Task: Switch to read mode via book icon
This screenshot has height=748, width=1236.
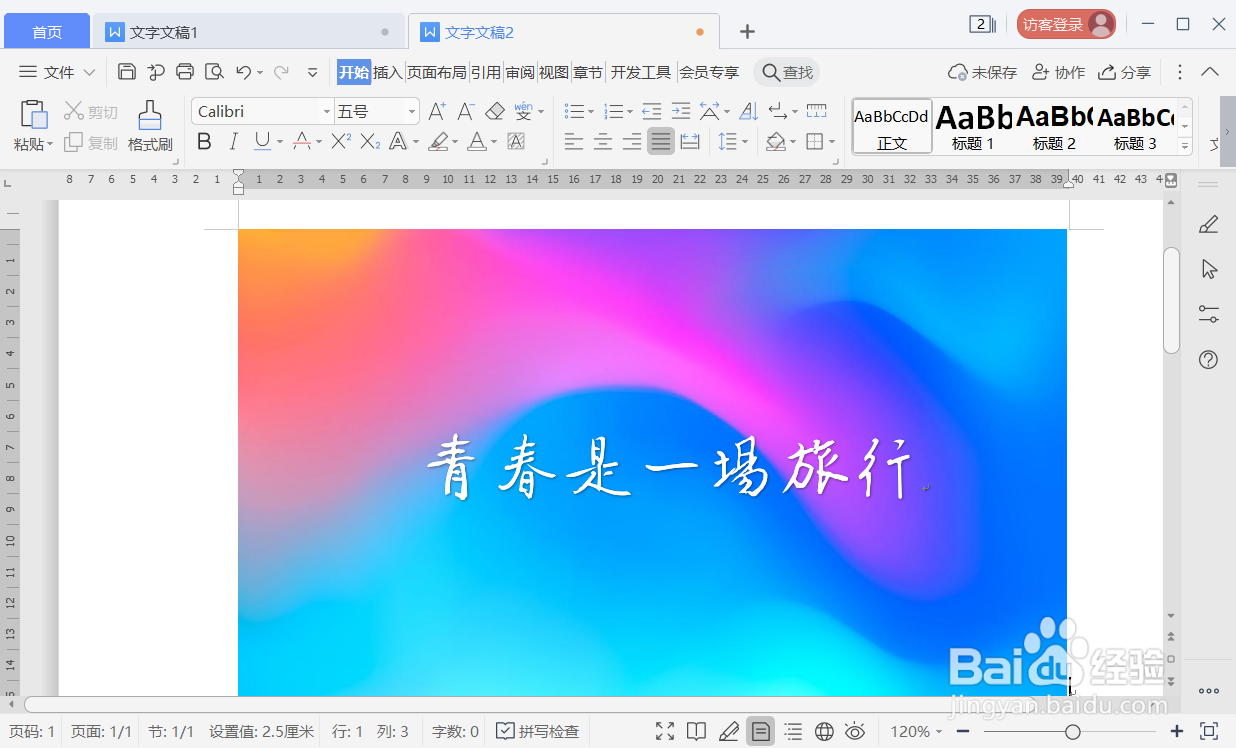Action: 696,731
